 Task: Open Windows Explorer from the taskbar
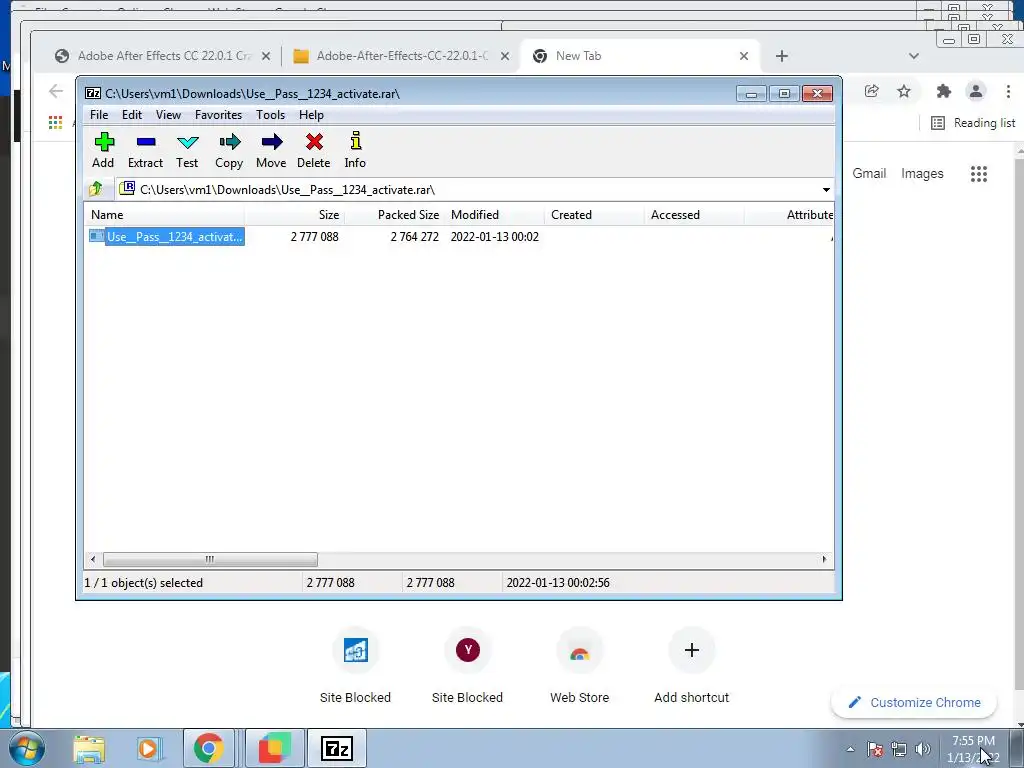click(x=88, y=748)
